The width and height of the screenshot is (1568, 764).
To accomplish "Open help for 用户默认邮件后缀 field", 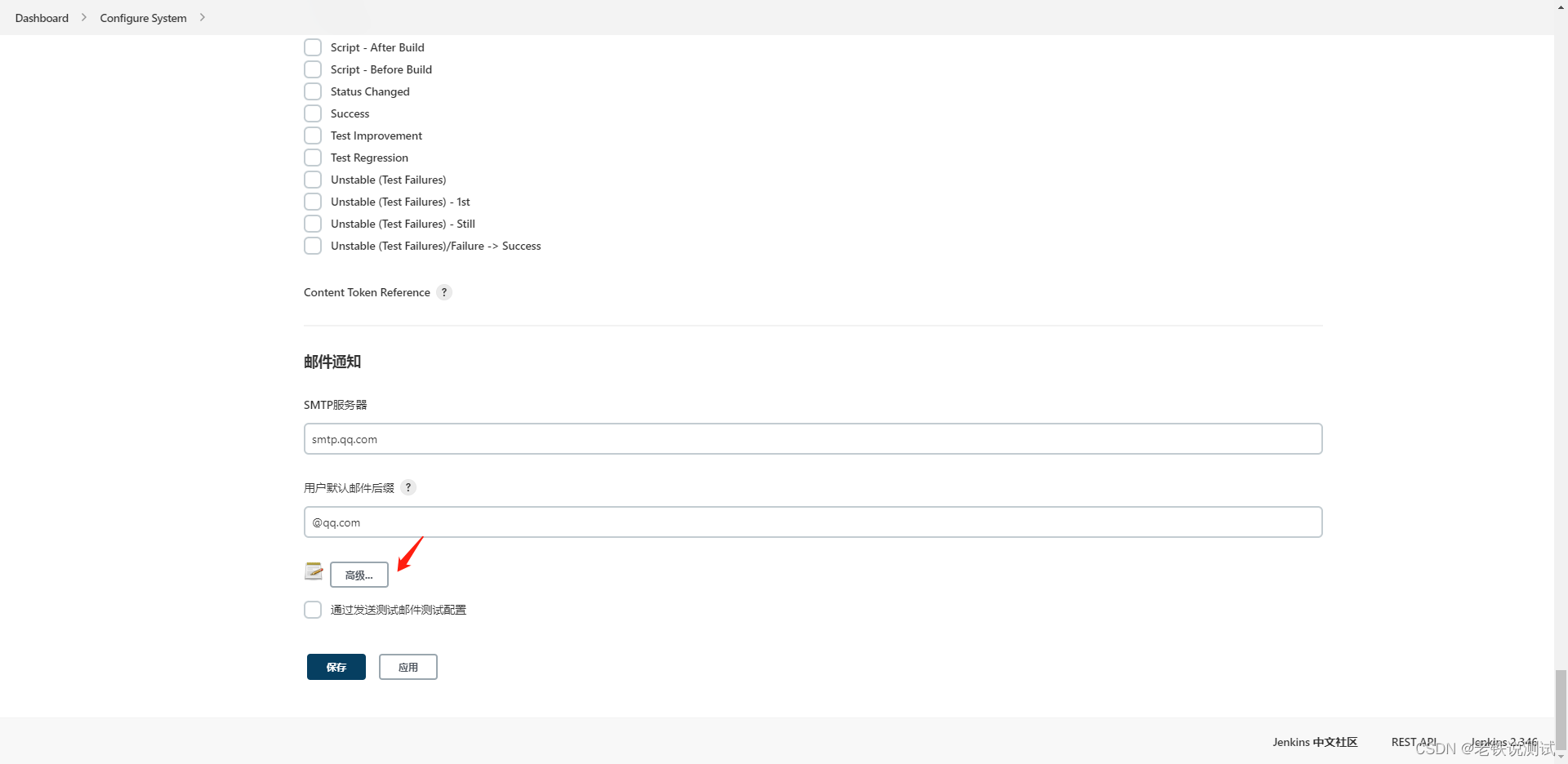I will point(408,487).
